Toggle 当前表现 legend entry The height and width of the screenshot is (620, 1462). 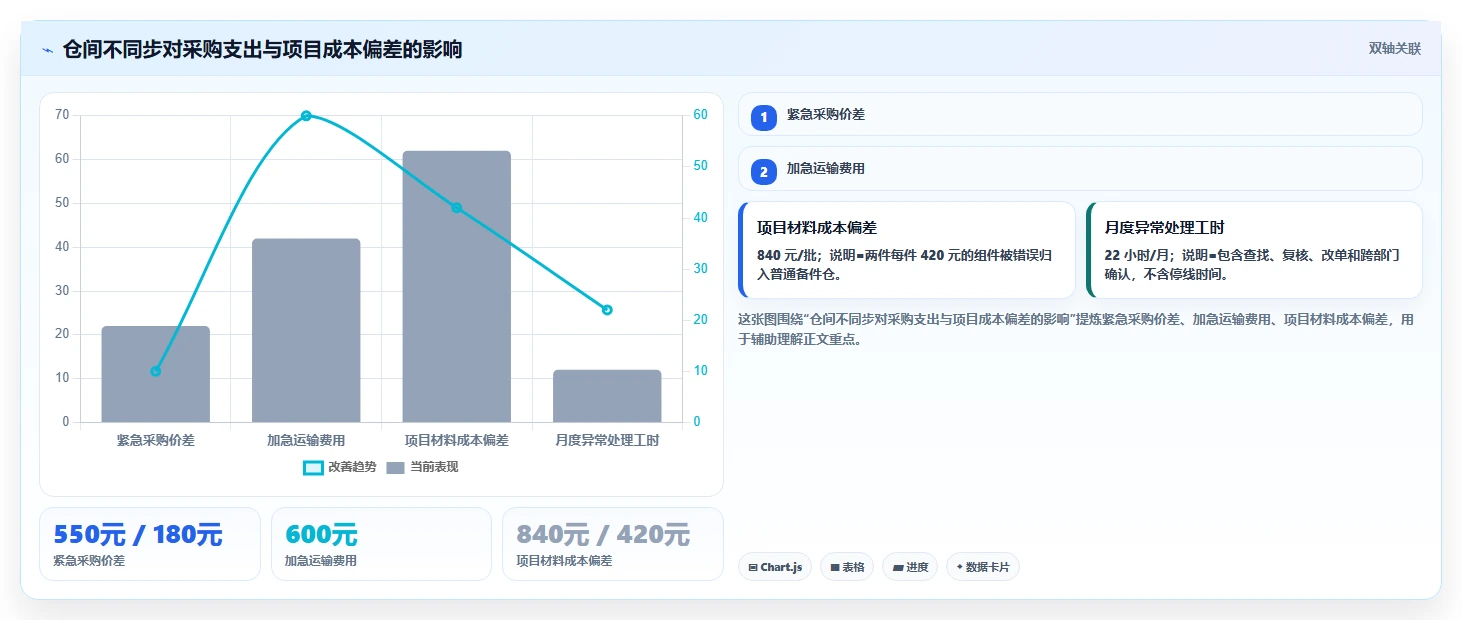(422, 467)
